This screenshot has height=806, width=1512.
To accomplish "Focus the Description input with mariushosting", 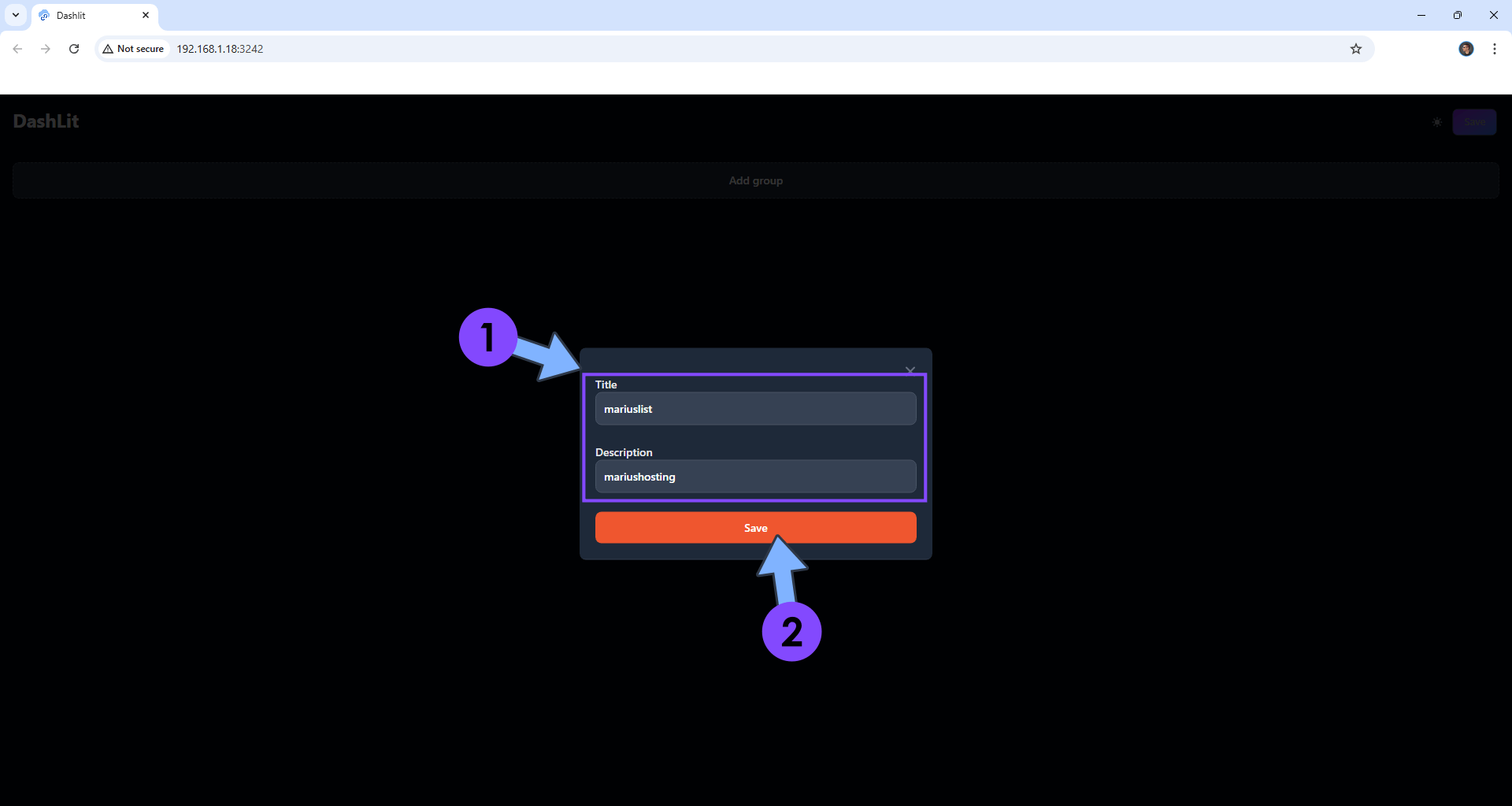I will click(755, 477).
